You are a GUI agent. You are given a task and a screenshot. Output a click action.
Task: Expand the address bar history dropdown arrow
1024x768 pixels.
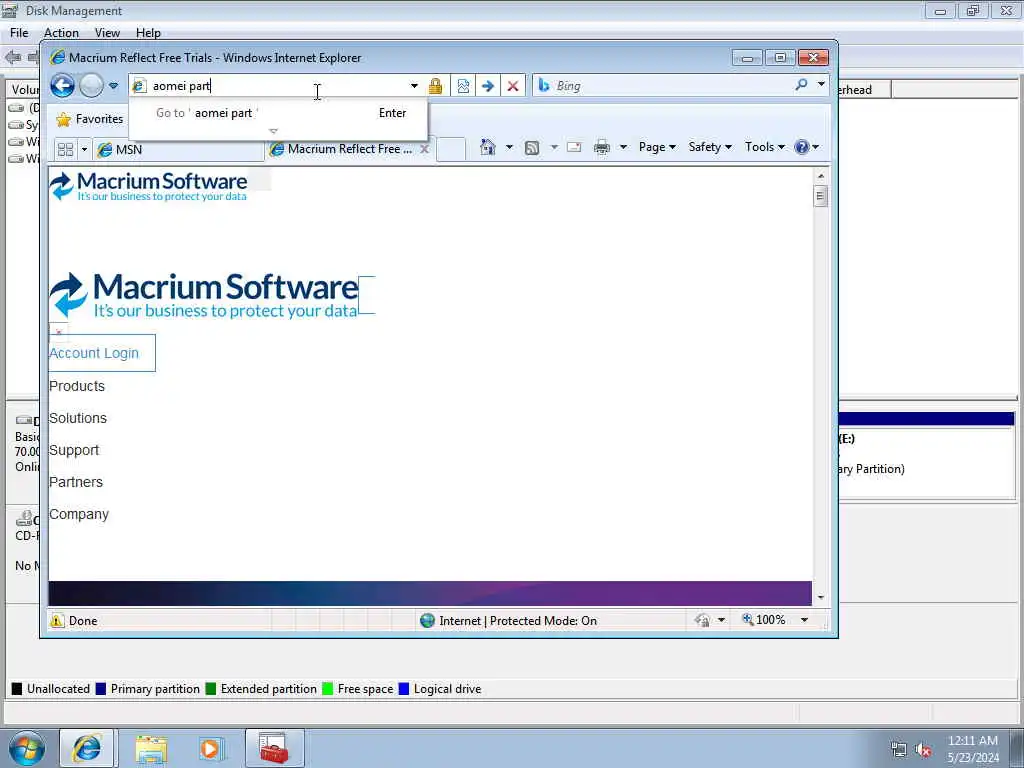pos(414,86)
